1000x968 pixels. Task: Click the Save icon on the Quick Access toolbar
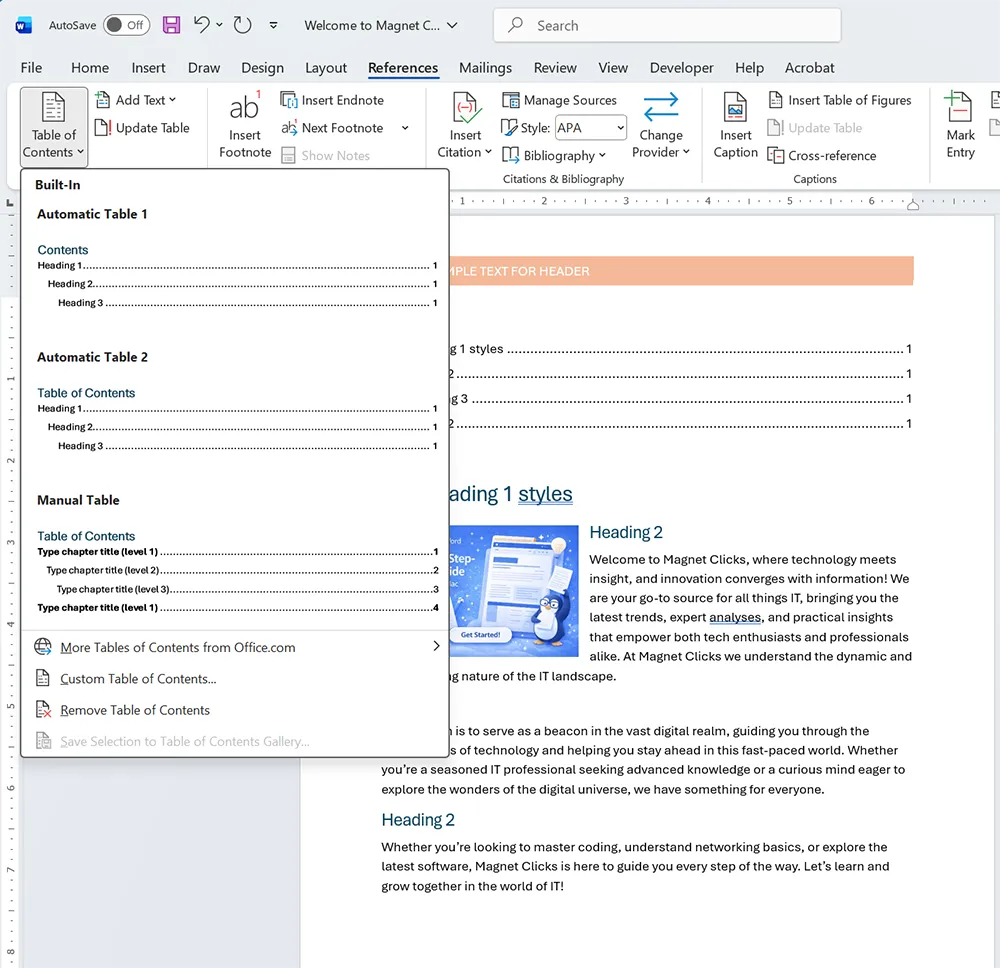click(x=171, y=25)
